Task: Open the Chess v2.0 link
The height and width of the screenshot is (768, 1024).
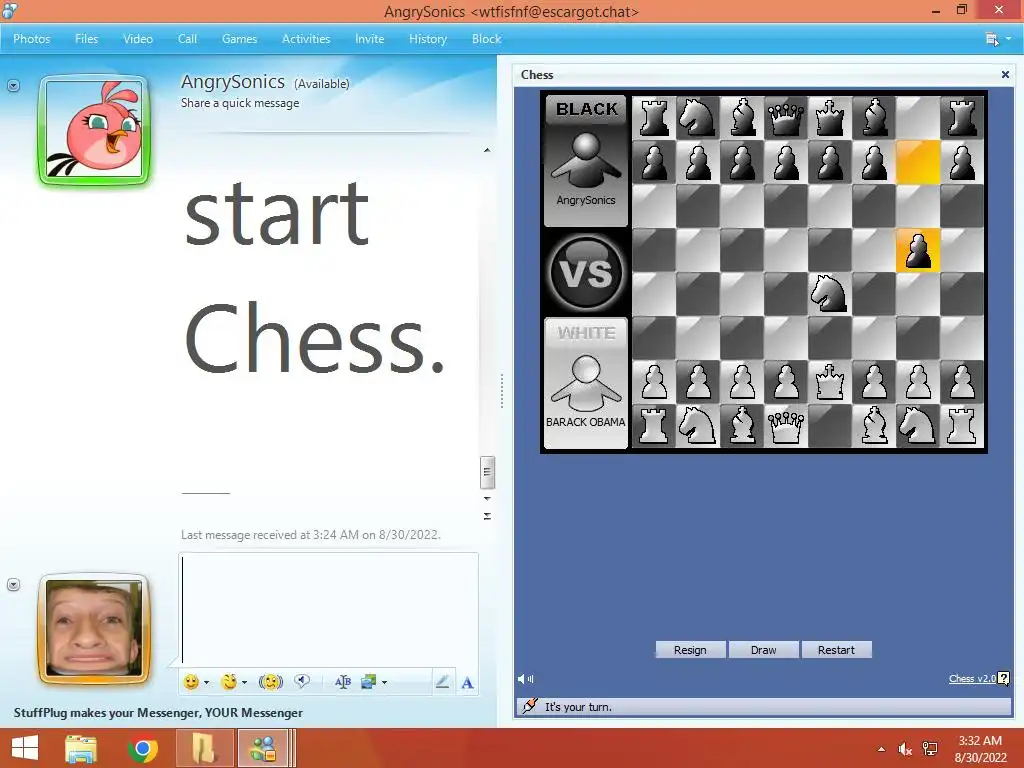Action: click(972, 679)
